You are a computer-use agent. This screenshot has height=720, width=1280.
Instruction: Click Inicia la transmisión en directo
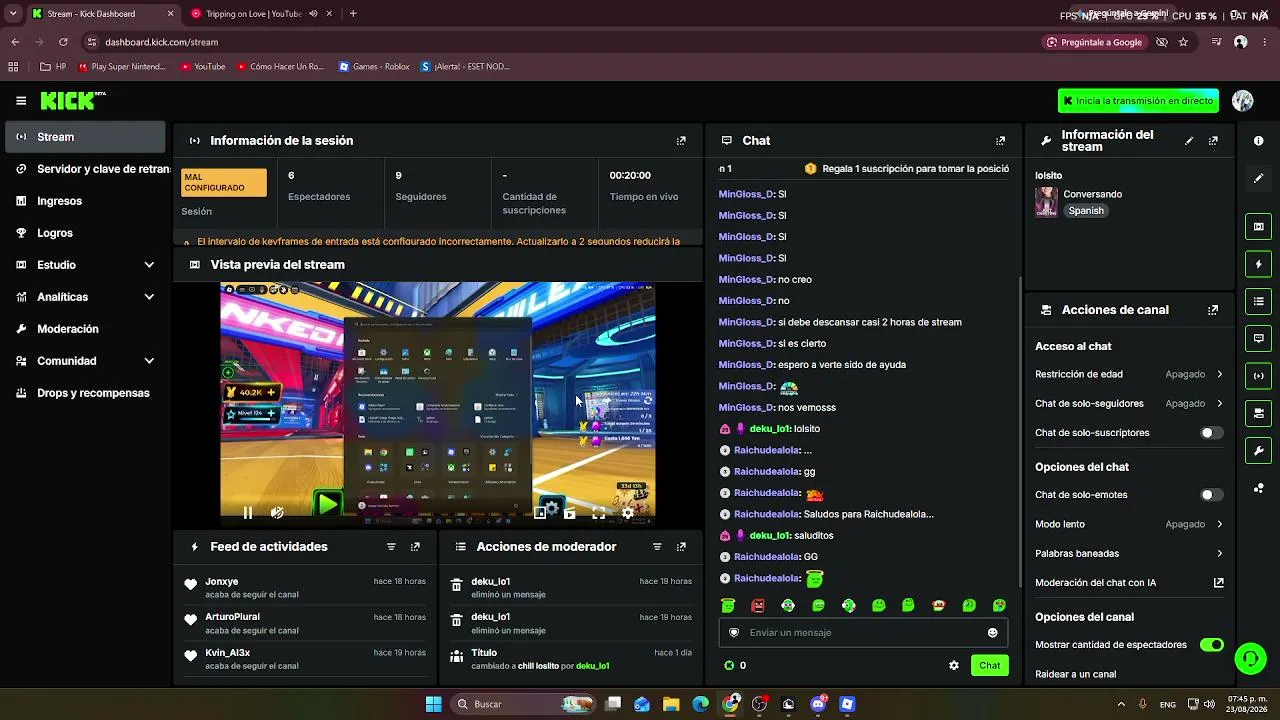(x=1138, y=101)
